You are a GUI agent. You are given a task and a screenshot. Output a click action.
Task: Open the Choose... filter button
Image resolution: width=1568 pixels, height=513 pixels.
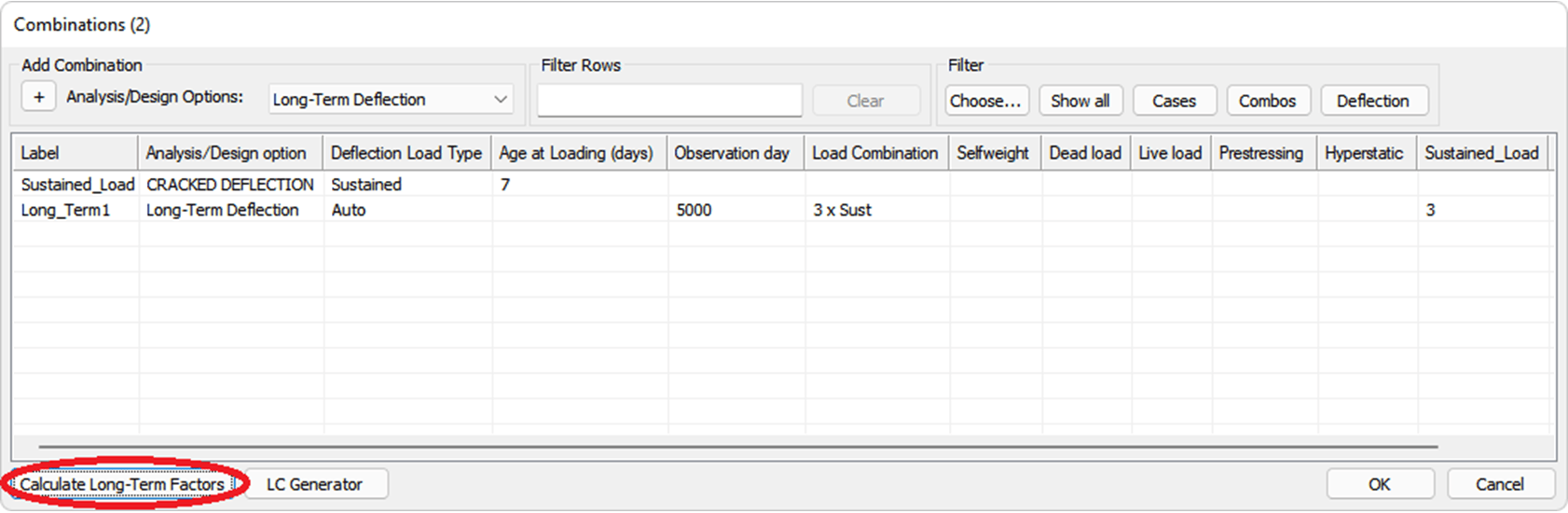pyautogui.click(x=986, y=101)
